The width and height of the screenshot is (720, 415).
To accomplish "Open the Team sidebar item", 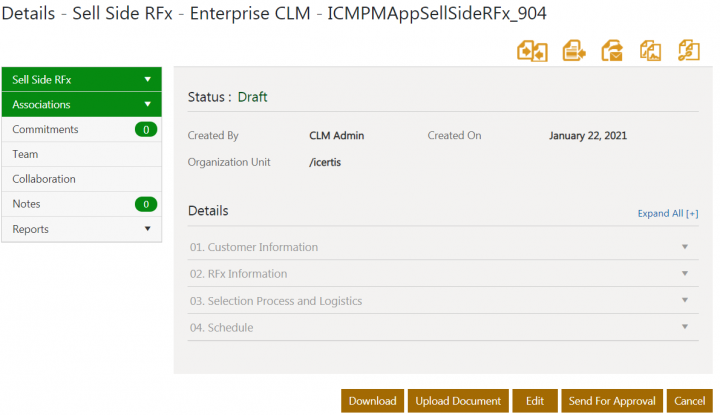I will tap(26, 154).
